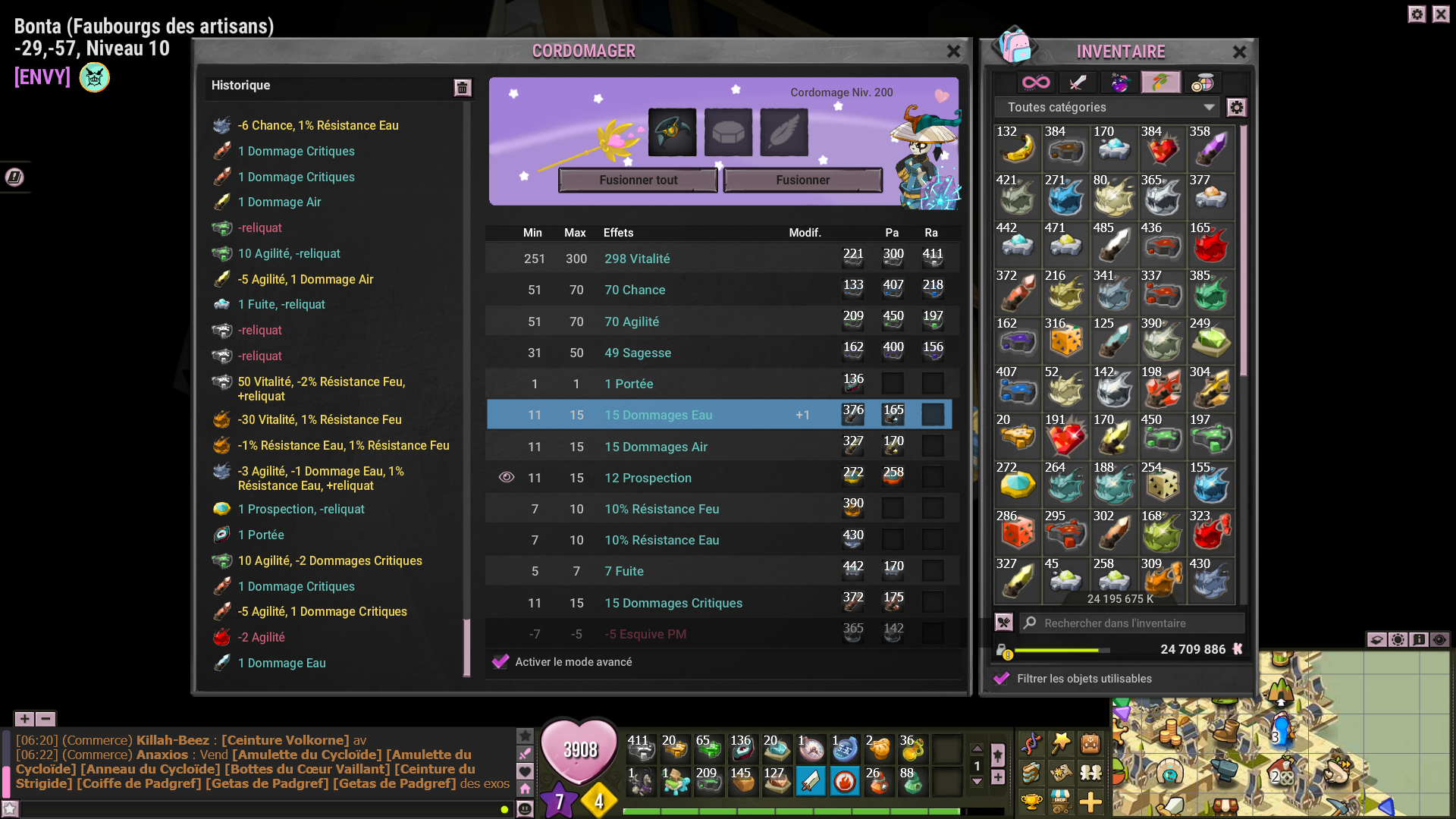This screenshot has width=1456, height=819.
Task: Toggle the star chat channel filter
Action: coord(525,736)
